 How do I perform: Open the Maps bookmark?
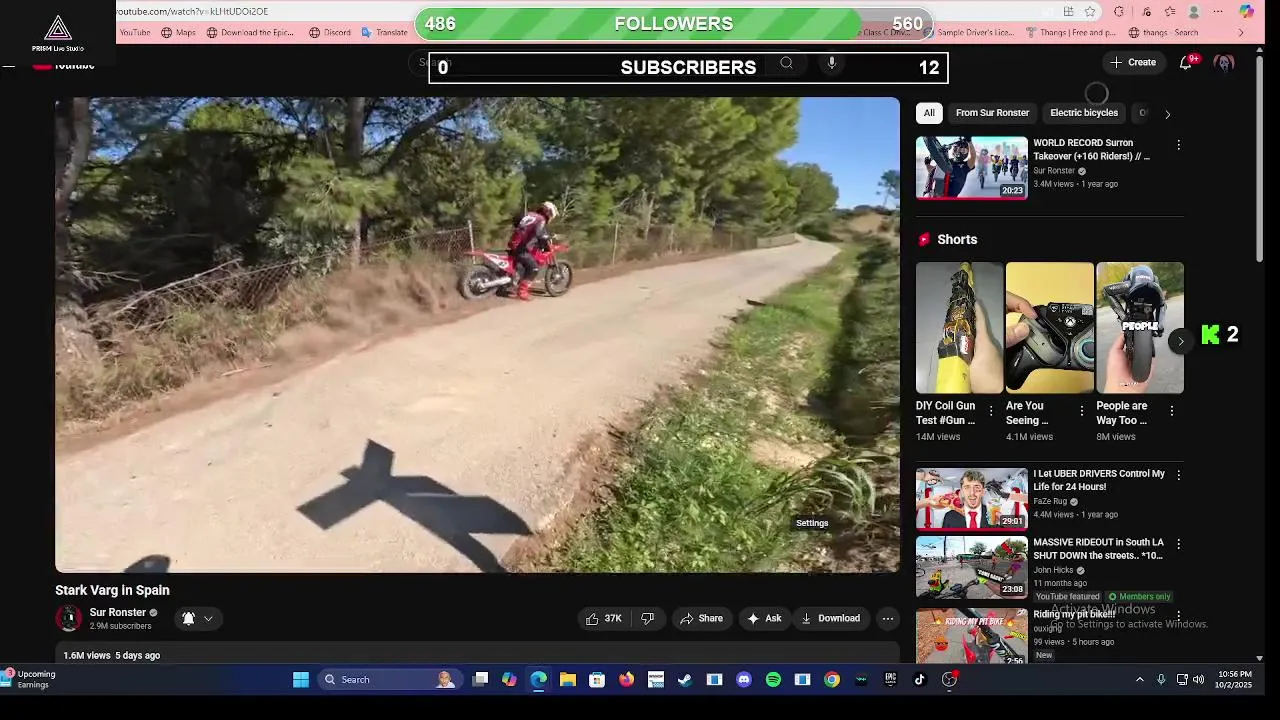point(178,32)
